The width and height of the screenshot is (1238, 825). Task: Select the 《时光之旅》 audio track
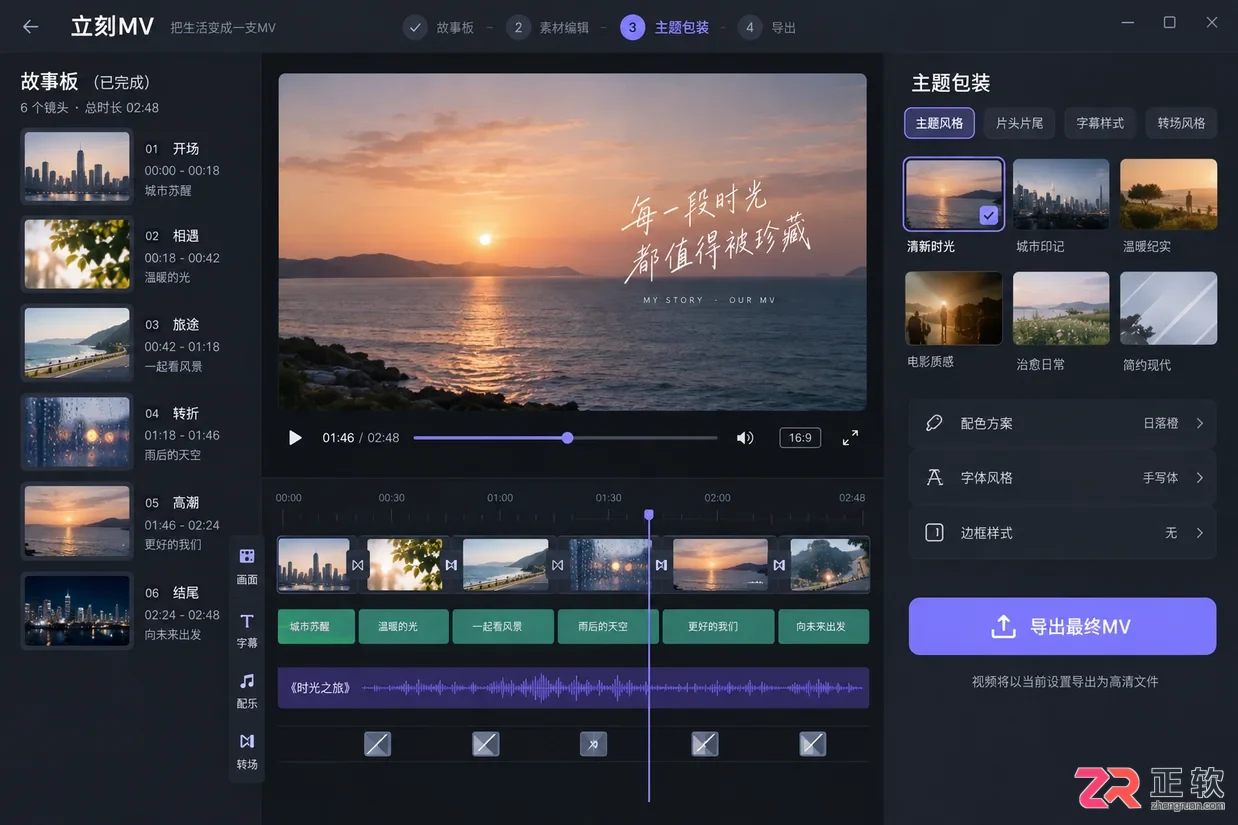click(573, 688)
